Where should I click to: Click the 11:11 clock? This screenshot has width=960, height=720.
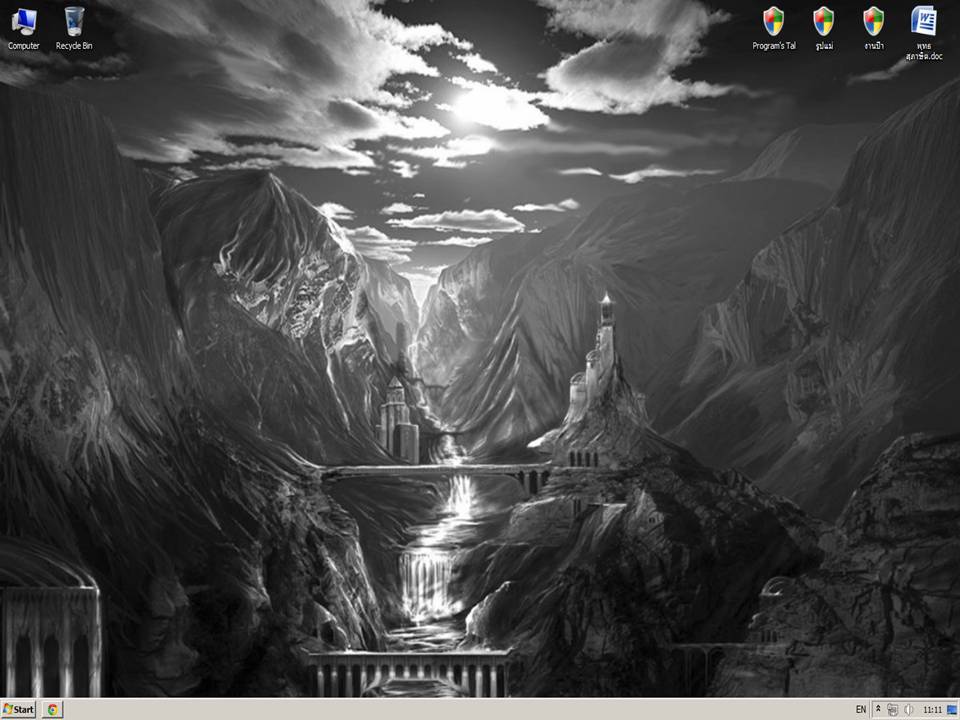pyautogui.click(x=932, y=710)
